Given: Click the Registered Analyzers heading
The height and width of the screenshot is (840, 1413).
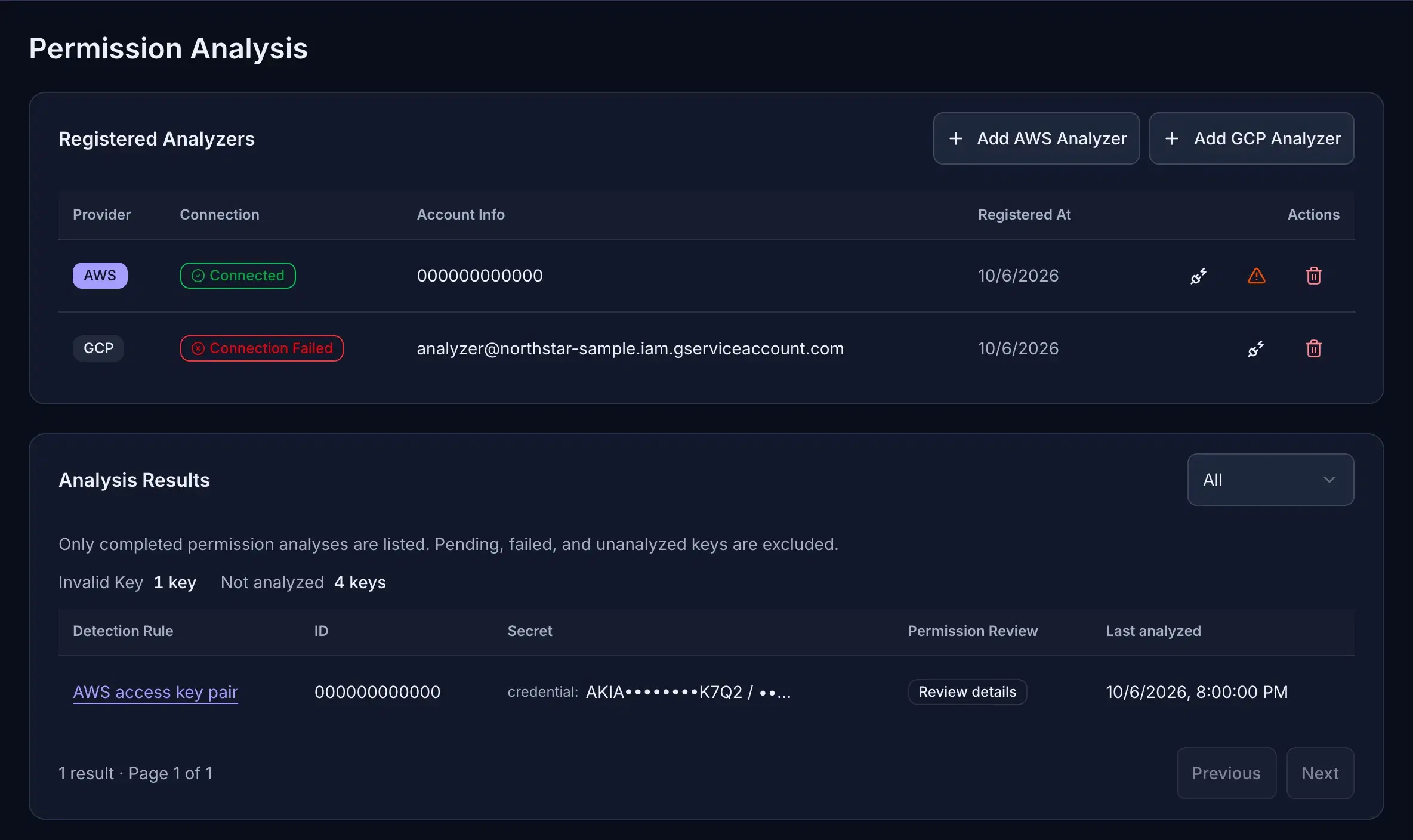Looking at the screenshot, I should pyautogui.click(x=156, y=139).
